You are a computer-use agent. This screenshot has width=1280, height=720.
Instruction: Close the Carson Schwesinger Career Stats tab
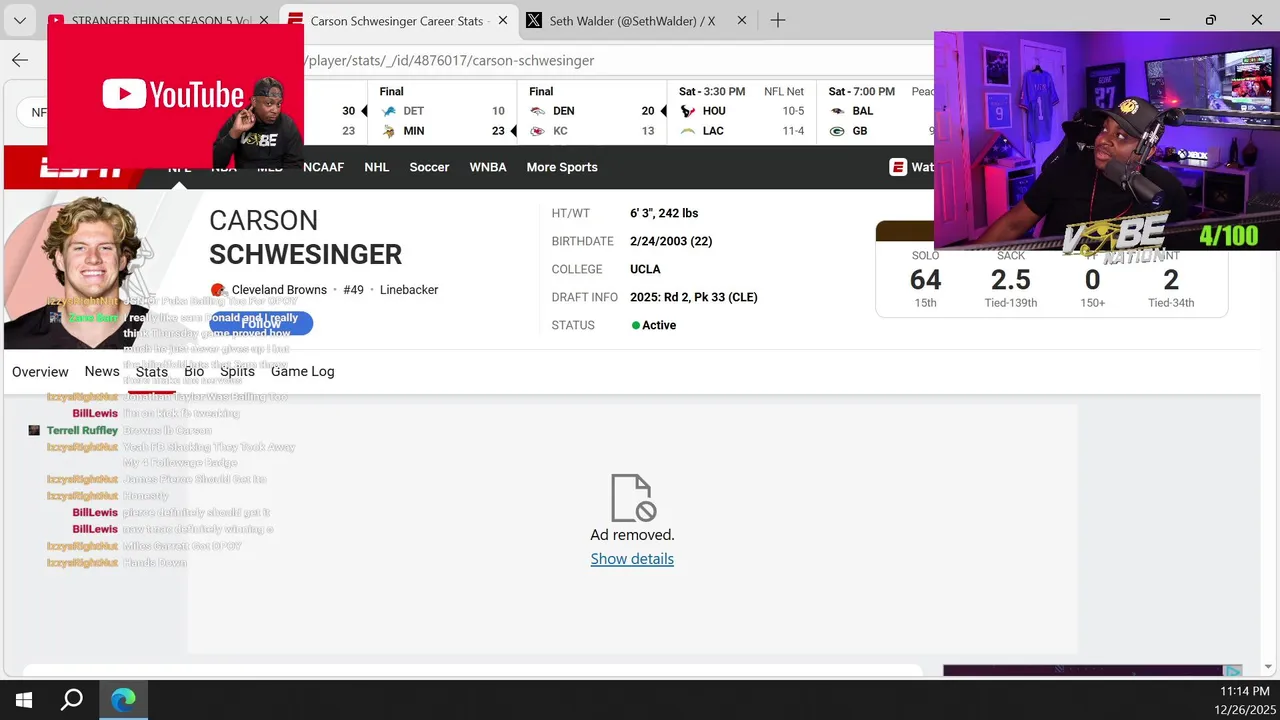pos(501,20)
